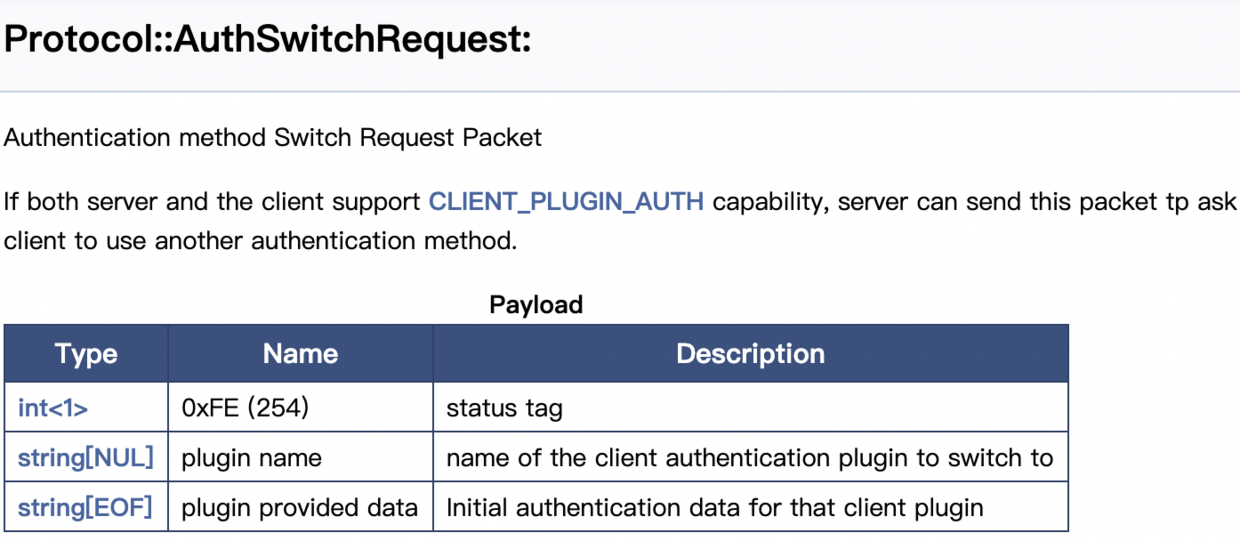This screenshot has height=541, width=1240.
Task: Click the word "capability" after the link
Action: [x=766, y=202]
